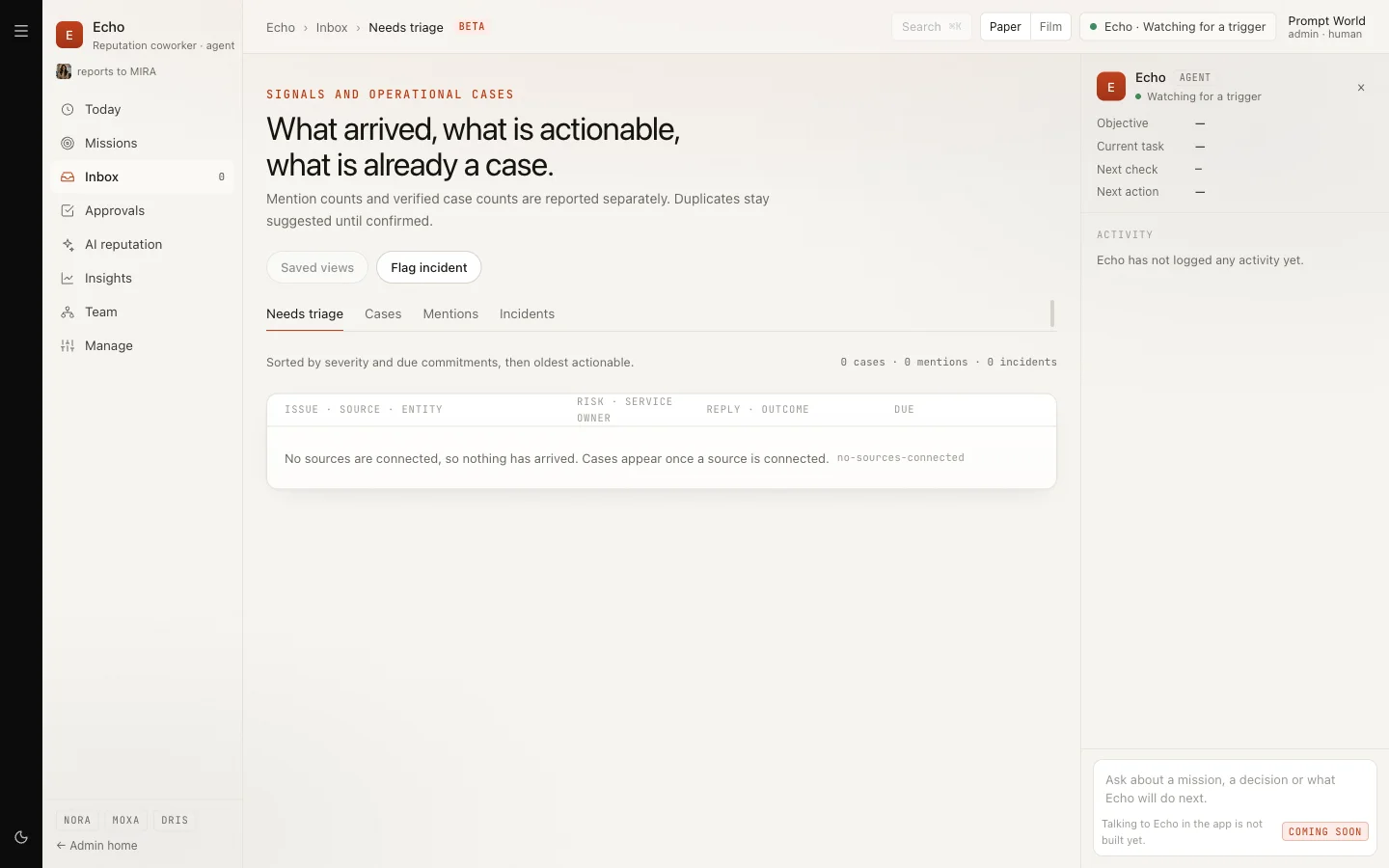Open the Insights section
The width and height of the screenshot is (1389, 868).
[x=143, y=279]
